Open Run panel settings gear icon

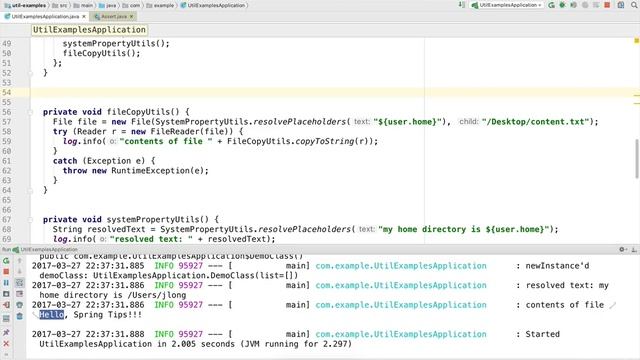622,249
